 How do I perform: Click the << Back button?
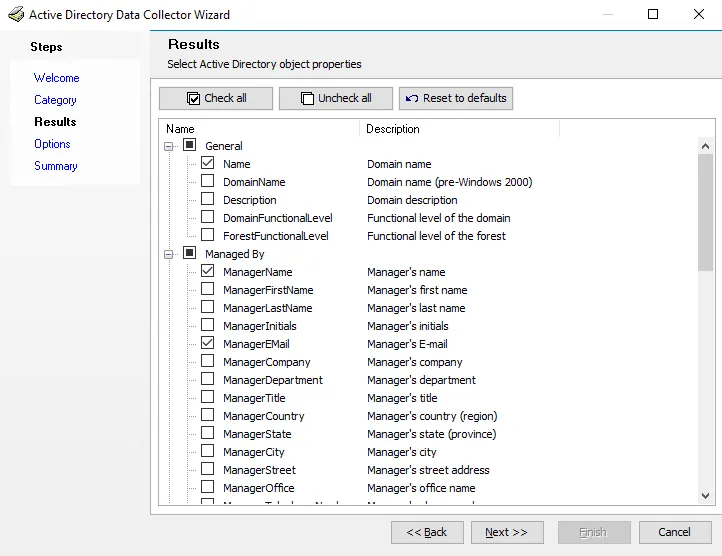(x=427, y=533)
